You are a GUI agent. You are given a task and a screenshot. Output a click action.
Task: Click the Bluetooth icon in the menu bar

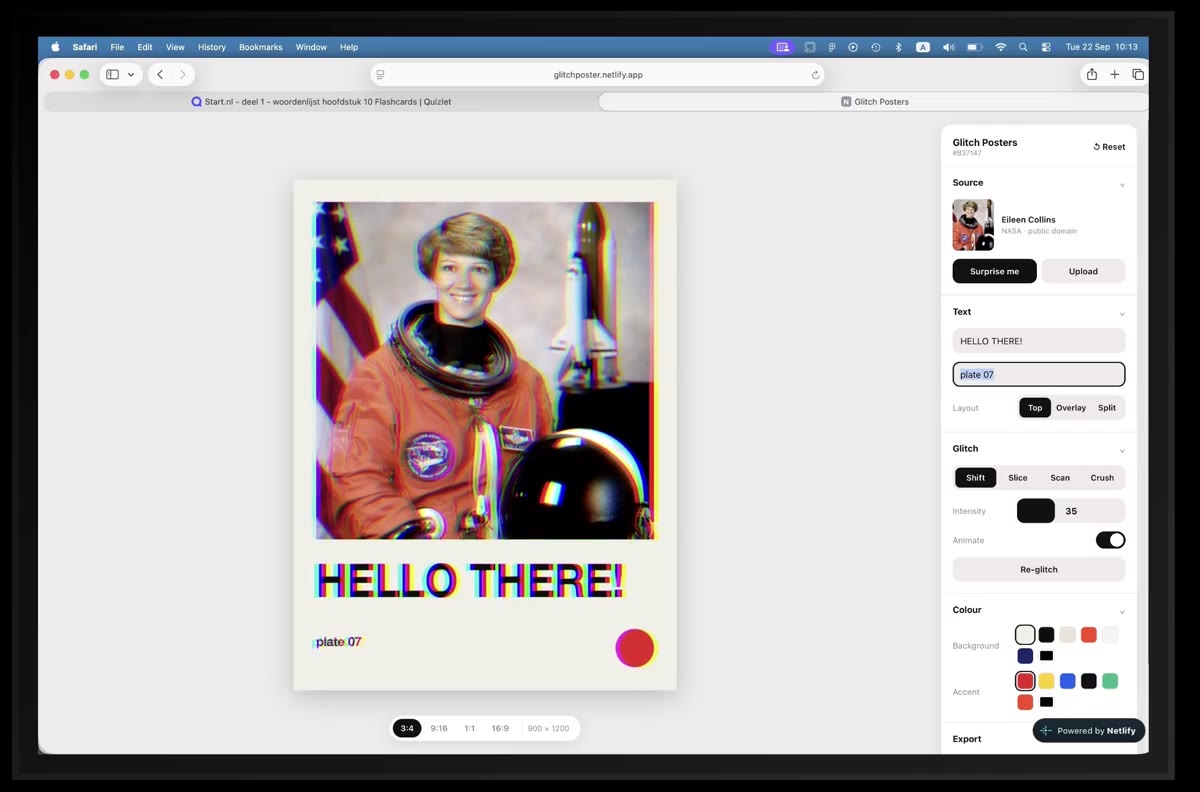pos(898,47)
